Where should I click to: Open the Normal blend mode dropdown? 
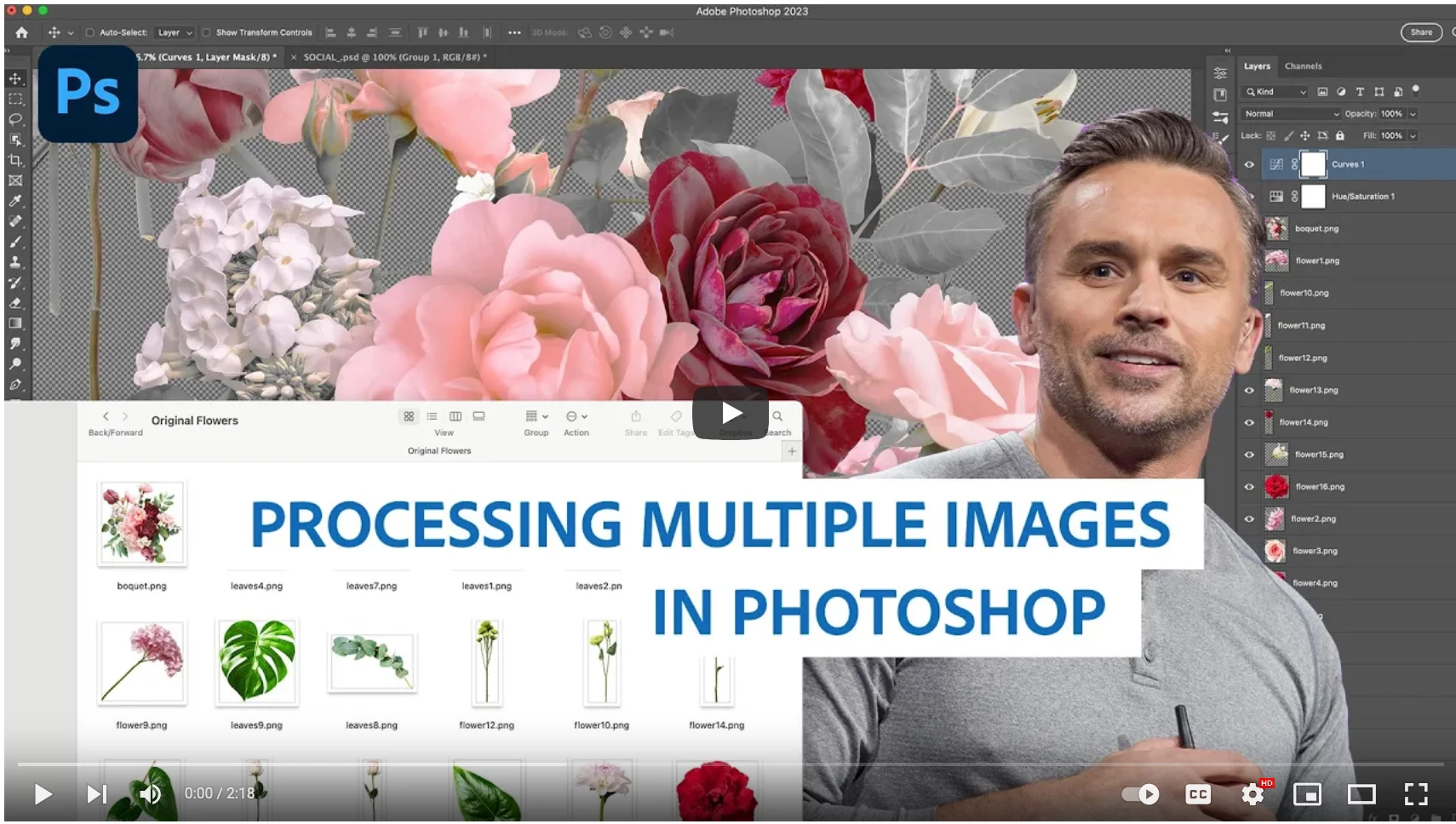click(1292, 113)
